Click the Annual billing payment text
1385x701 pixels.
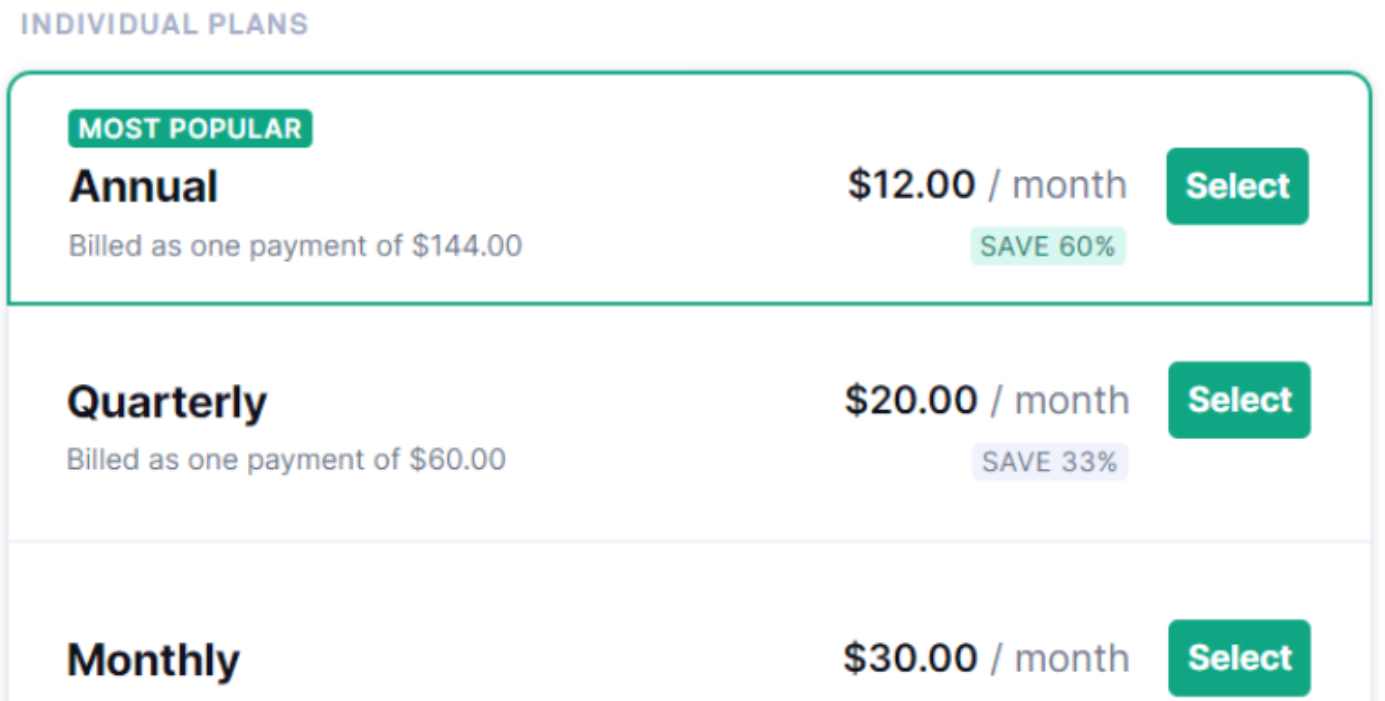(x=294, y=246)
